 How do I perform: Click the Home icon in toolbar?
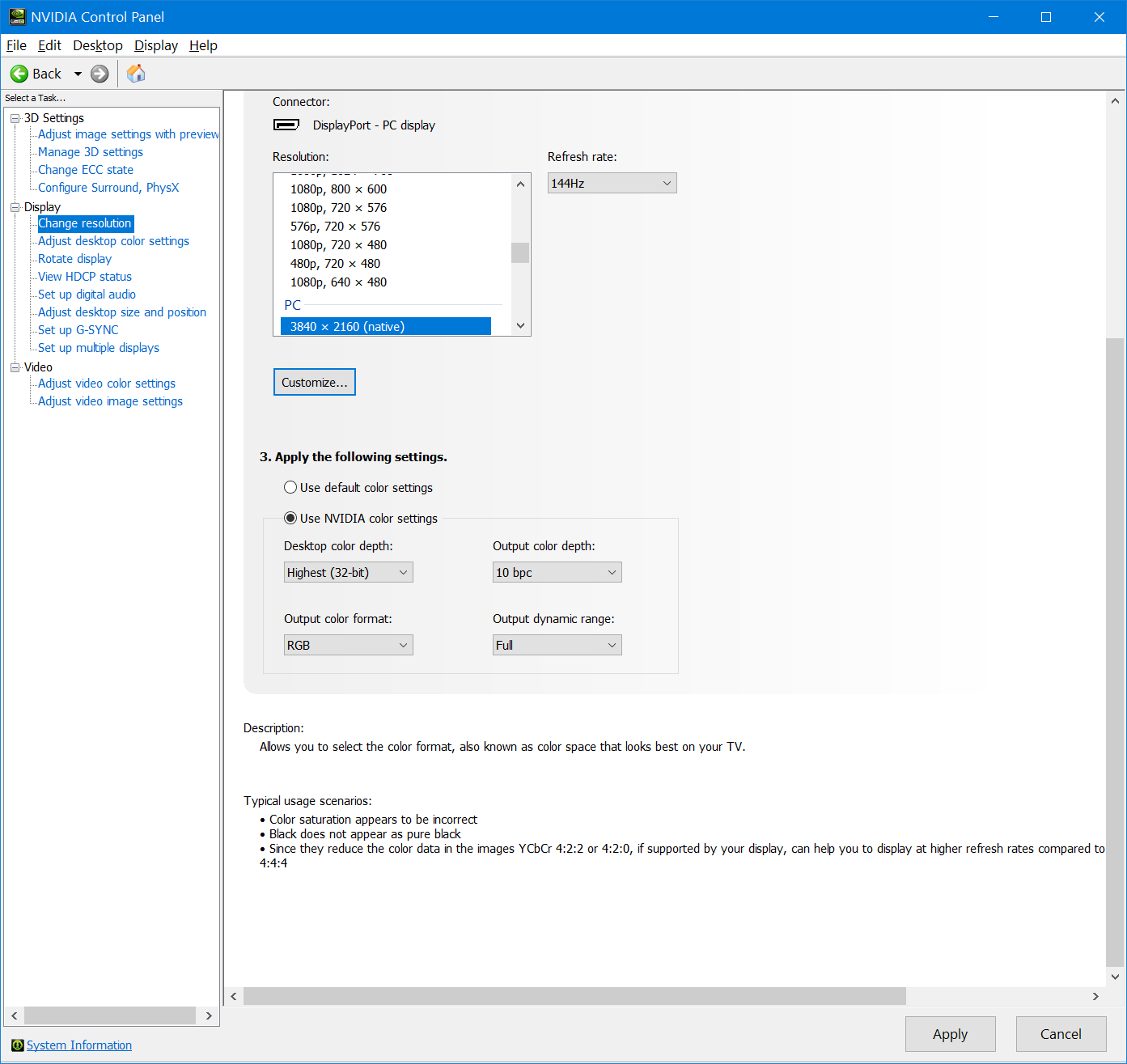pos(136,74)
